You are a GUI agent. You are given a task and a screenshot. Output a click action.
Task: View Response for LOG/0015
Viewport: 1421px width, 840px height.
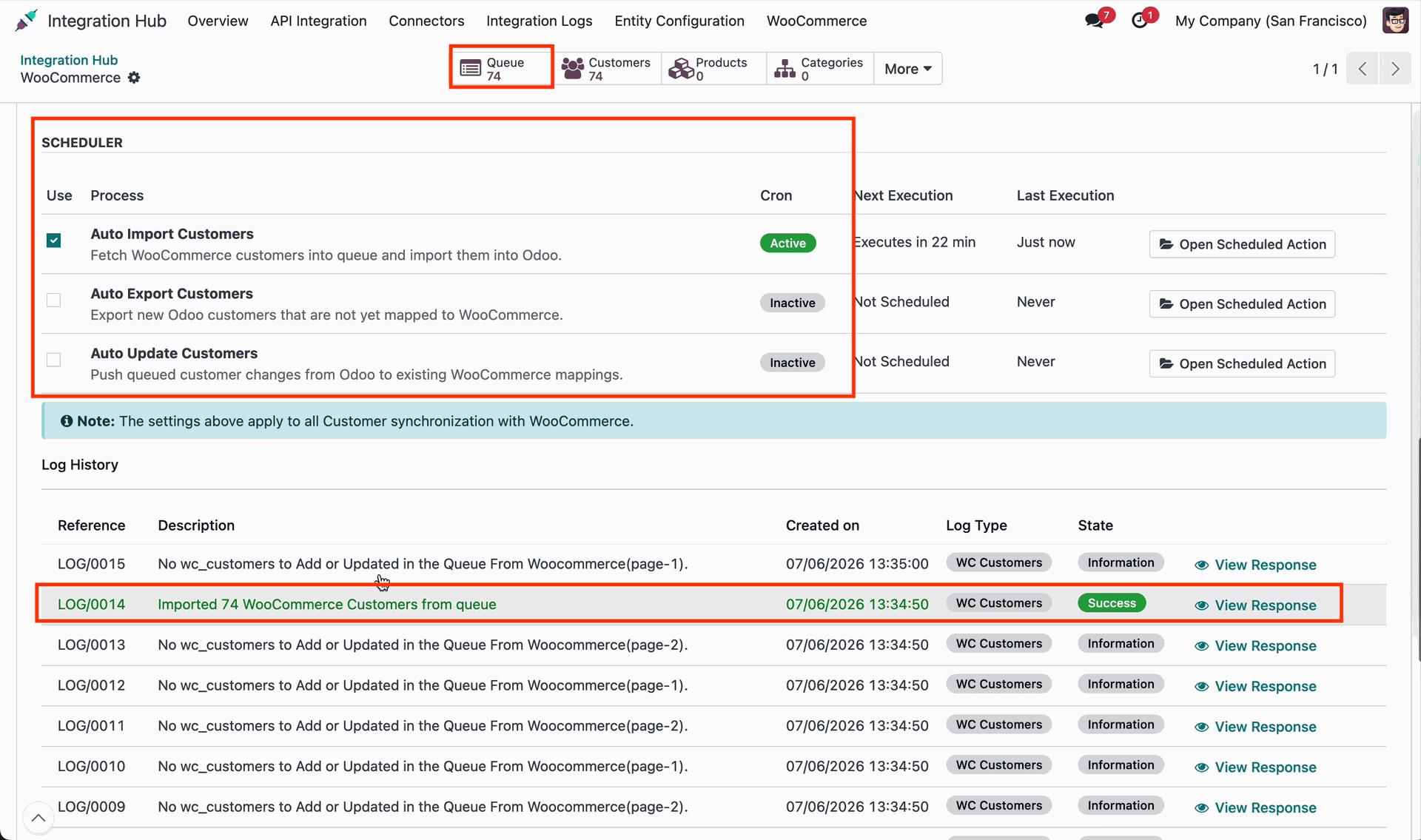pyautogui.click(x=1255, y=565)
